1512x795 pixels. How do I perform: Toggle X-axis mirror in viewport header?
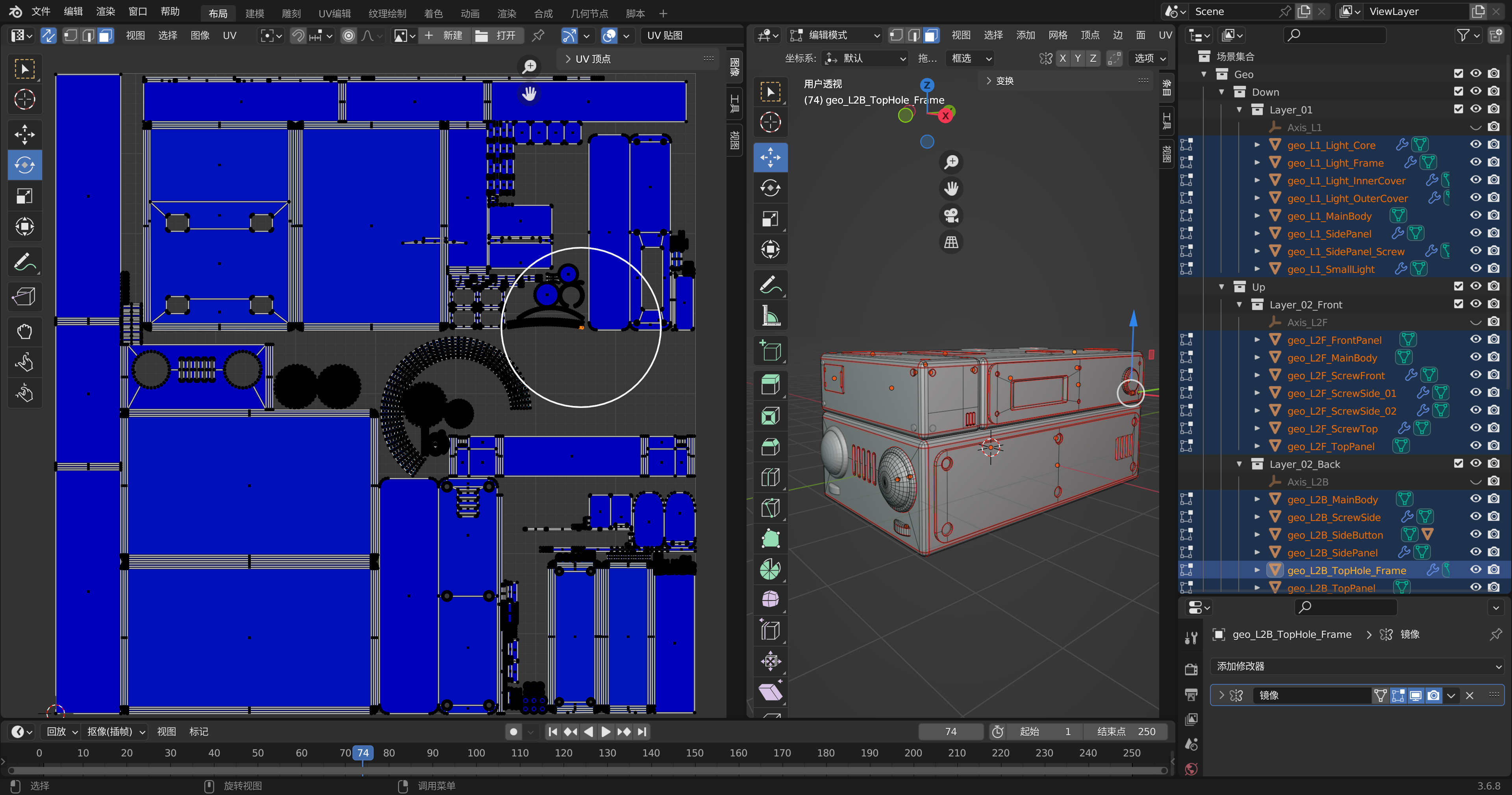click(1062, 58)
